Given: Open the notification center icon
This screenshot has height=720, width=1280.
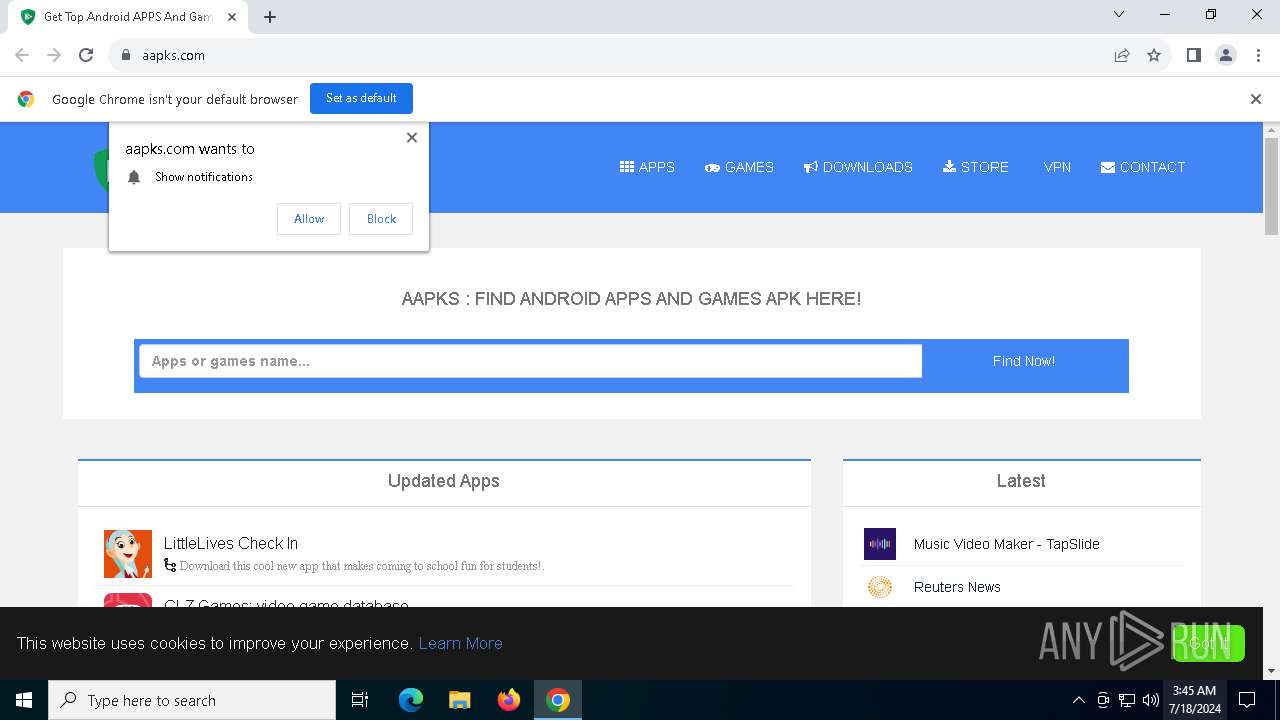Looking at the screenshot, I should coord(1247,700).
